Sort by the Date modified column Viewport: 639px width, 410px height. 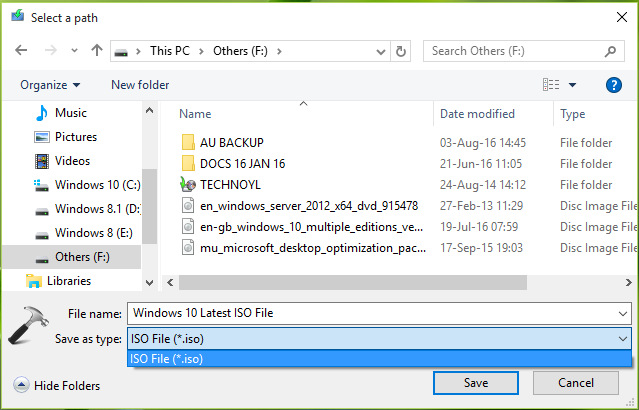point(477,114)
